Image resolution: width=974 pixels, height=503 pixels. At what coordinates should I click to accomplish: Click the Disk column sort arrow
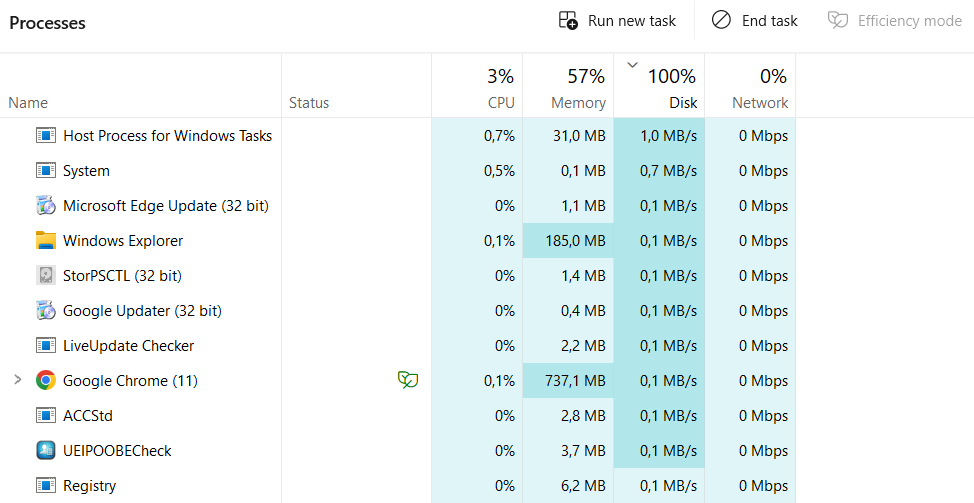pyautogui.click(x=632, y=65)
